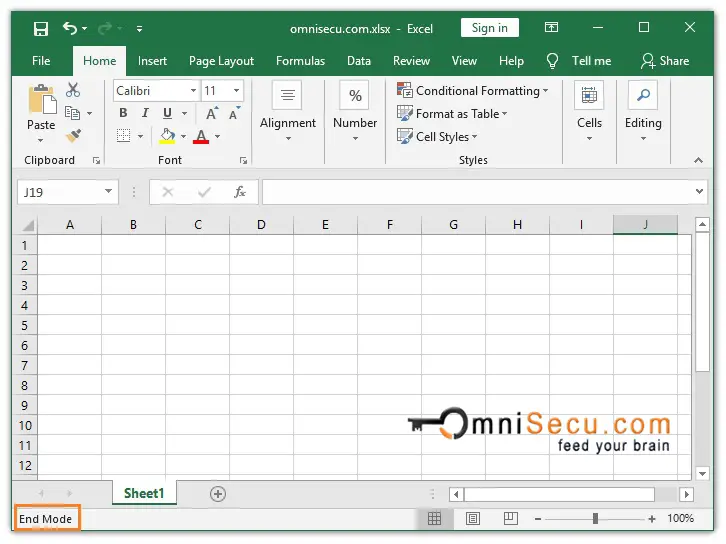Collapse the ribbon with chevron
Image resolution: width=726 pixels, height=544 pixels.
coord(698,160)
